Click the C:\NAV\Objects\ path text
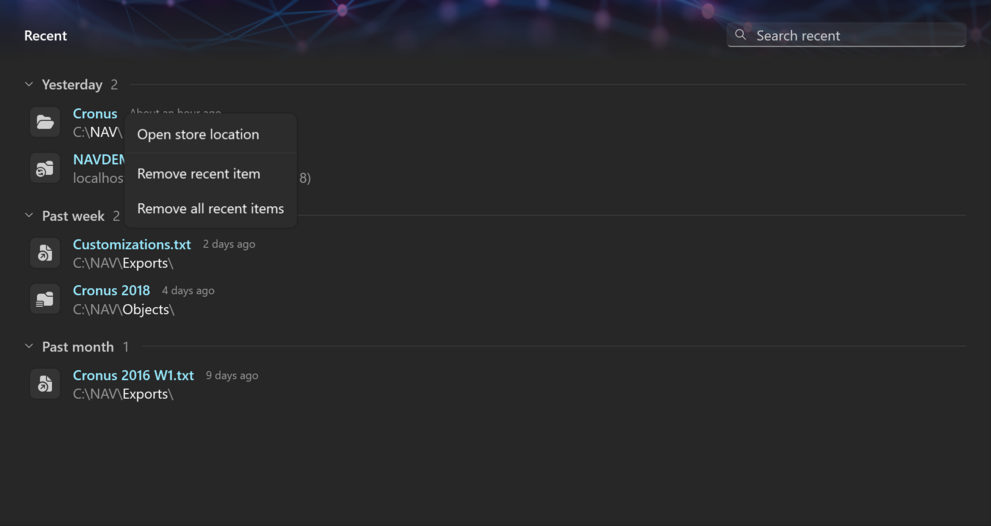Image resolution: width=991 pixels, height=526 pixels. click(123, 310)
